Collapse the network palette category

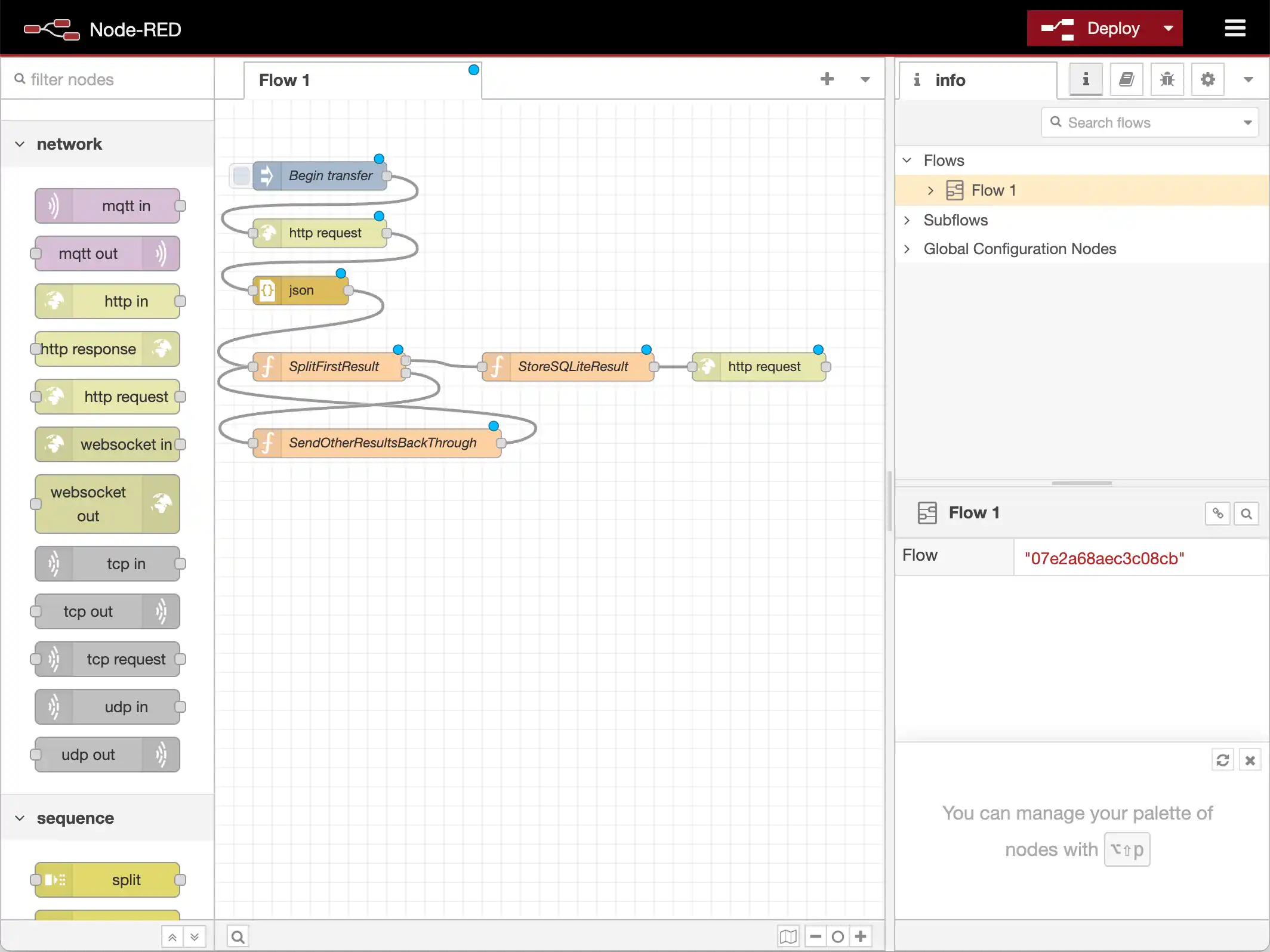[20, 144]
